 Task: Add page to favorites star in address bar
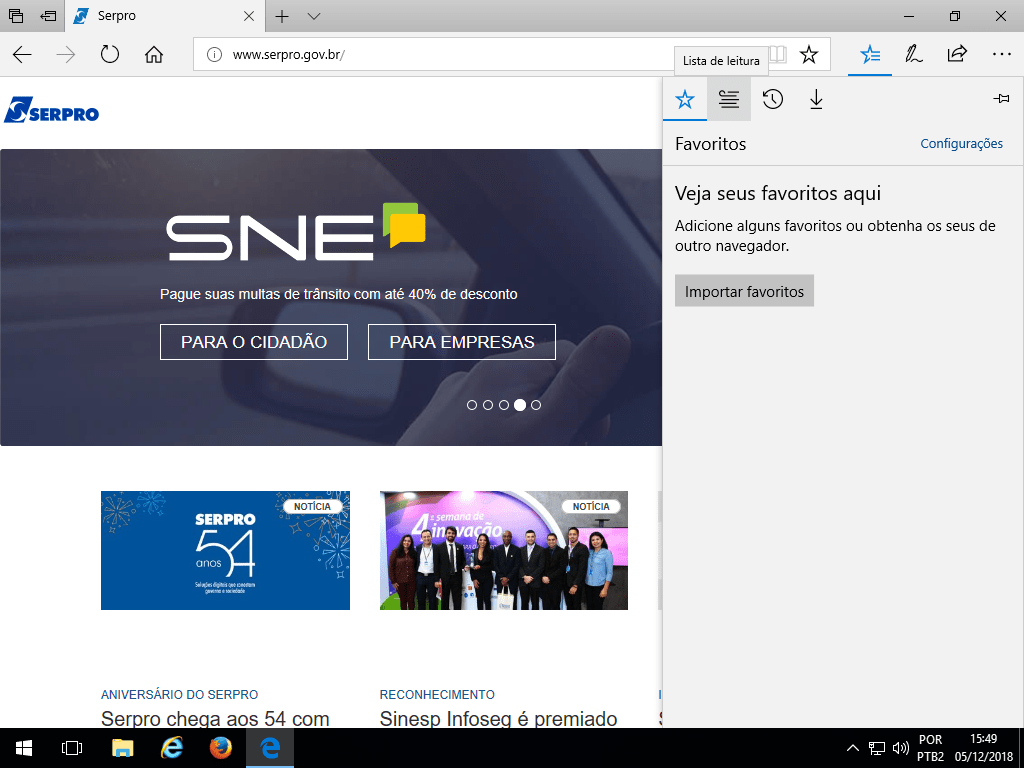(x=809, y=55)
